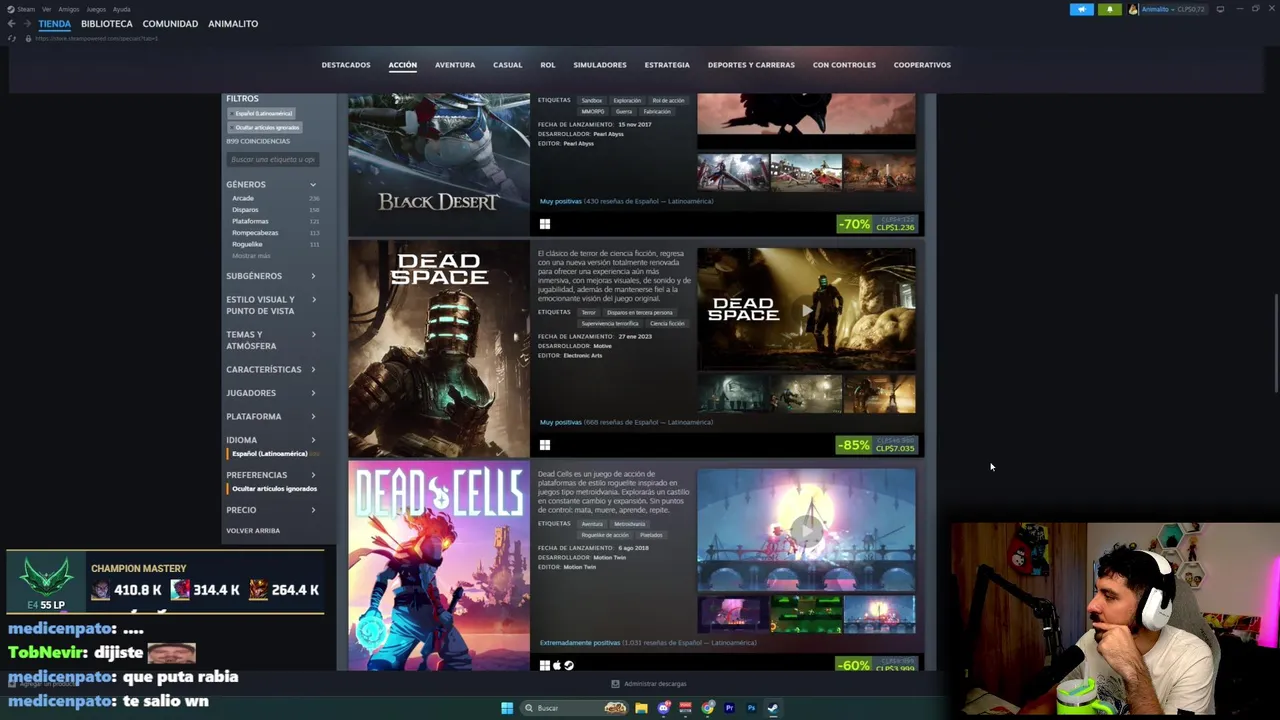Open the Biblioteca section
Image resolution: width=1280 pixels, height=720 pixels.
click(107, 24)
